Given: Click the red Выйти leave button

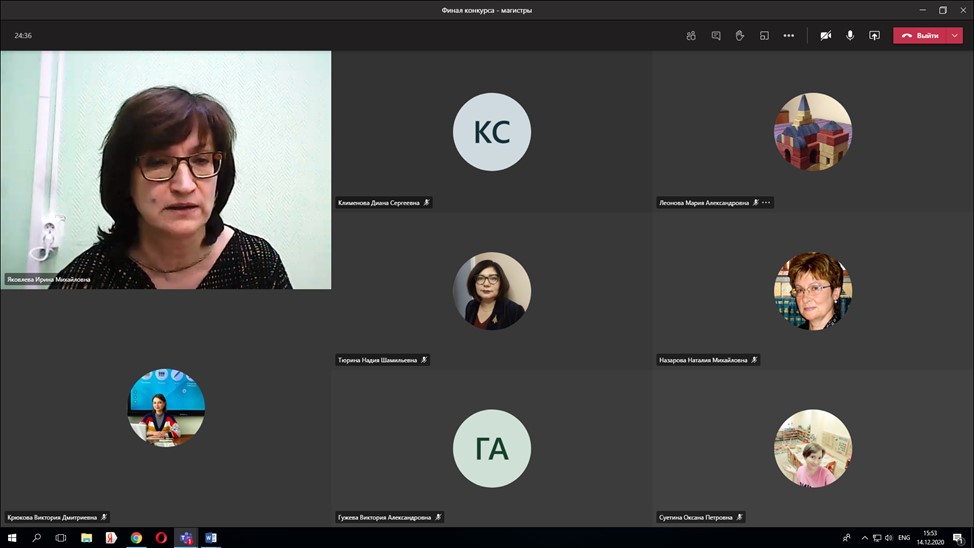Looking at the screenshot, I should pyautogui.click(x=920, y=36).
